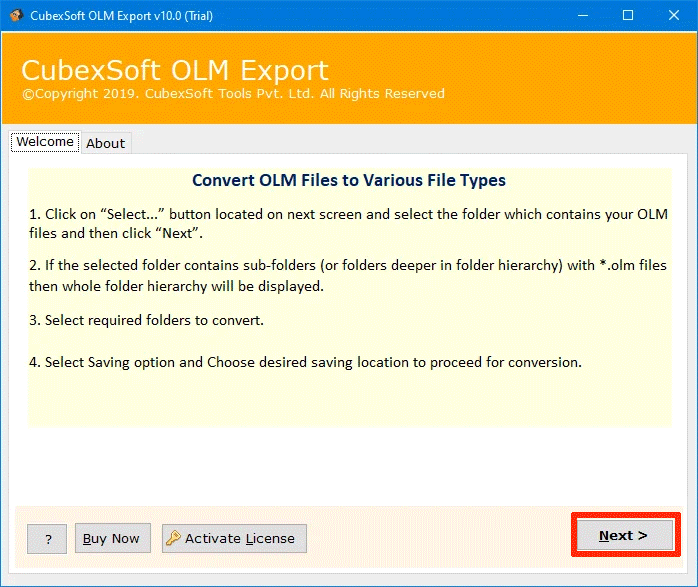This screenshot has height=587, width=698.
Task: Click the CubexSoft OLM Export banner title
Action: coord(175,70)
